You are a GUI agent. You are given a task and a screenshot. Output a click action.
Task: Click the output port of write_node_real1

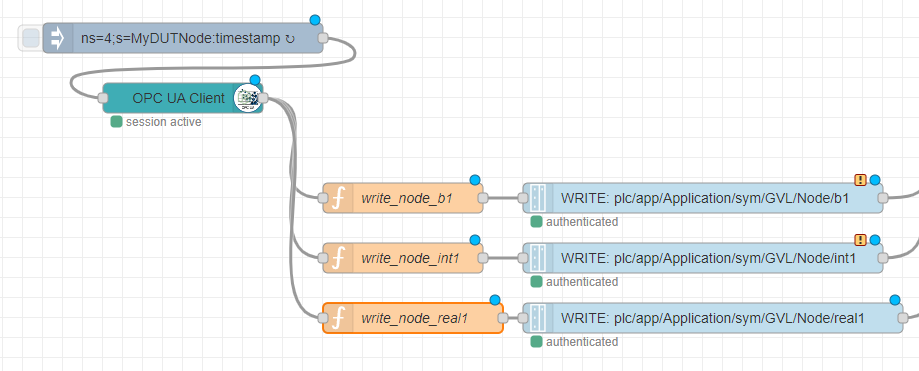click(x=503, y=318)
